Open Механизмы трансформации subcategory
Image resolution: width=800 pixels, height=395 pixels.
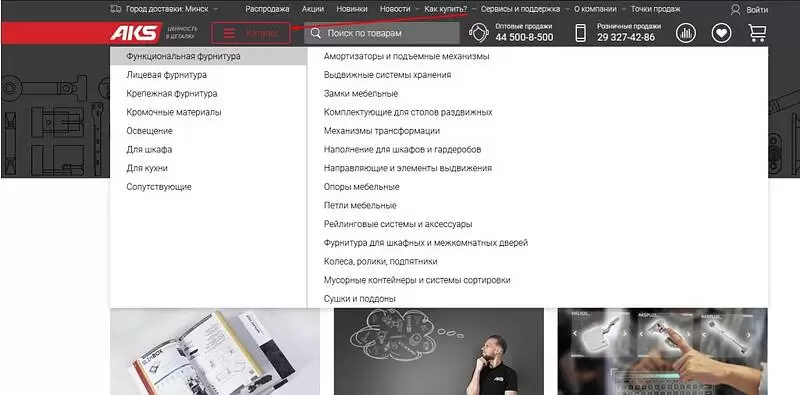[x=382, y=131]
